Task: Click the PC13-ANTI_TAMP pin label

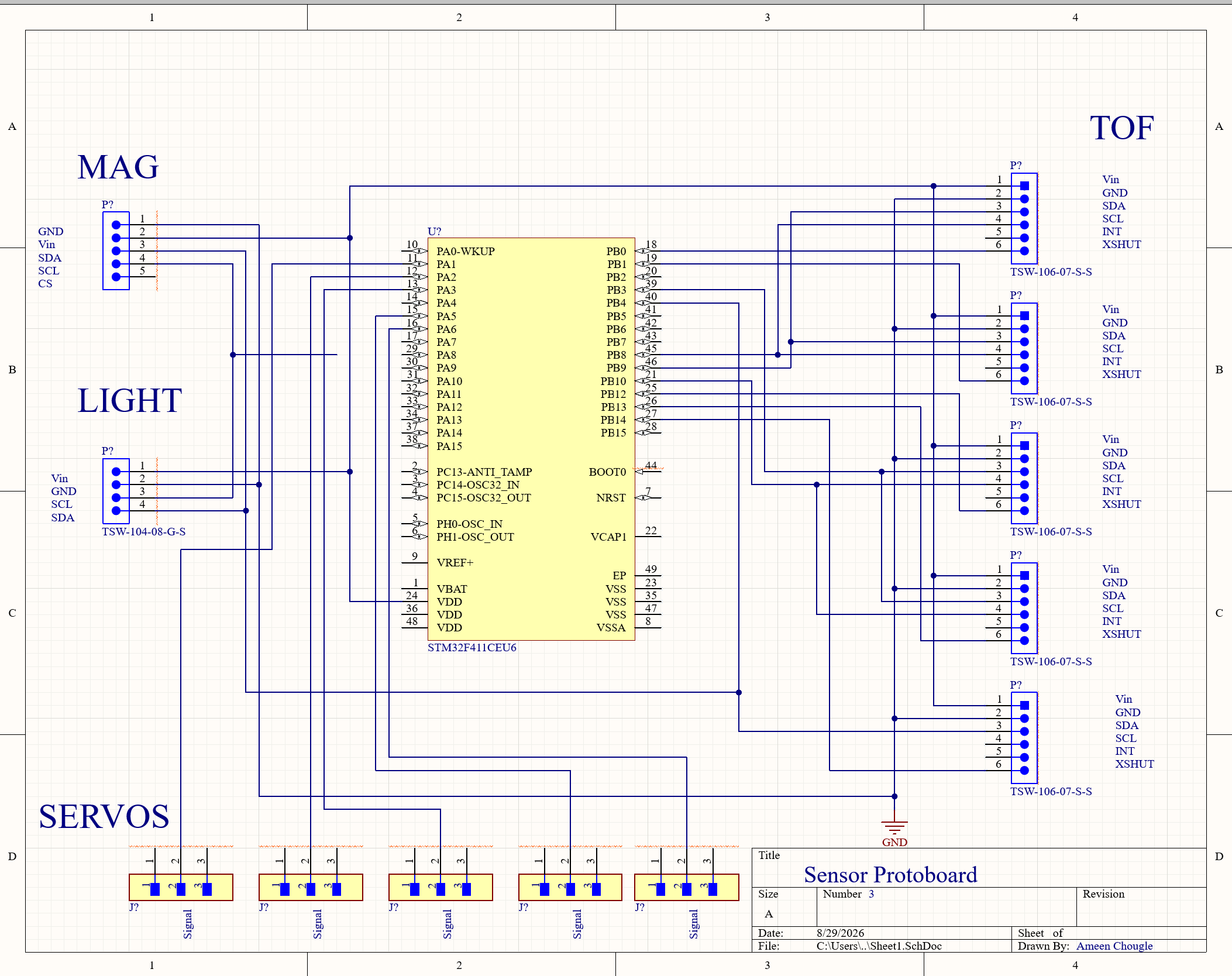Action: click(484, 472)
